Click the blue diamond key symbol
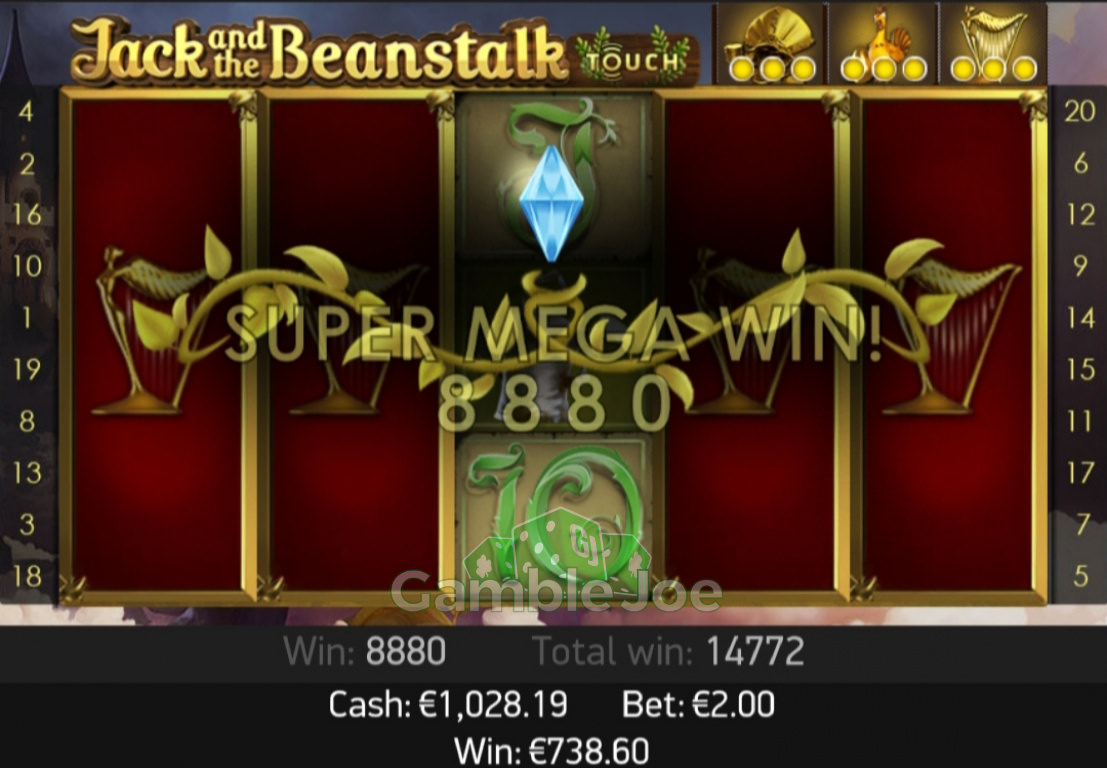 click(551, 203)
